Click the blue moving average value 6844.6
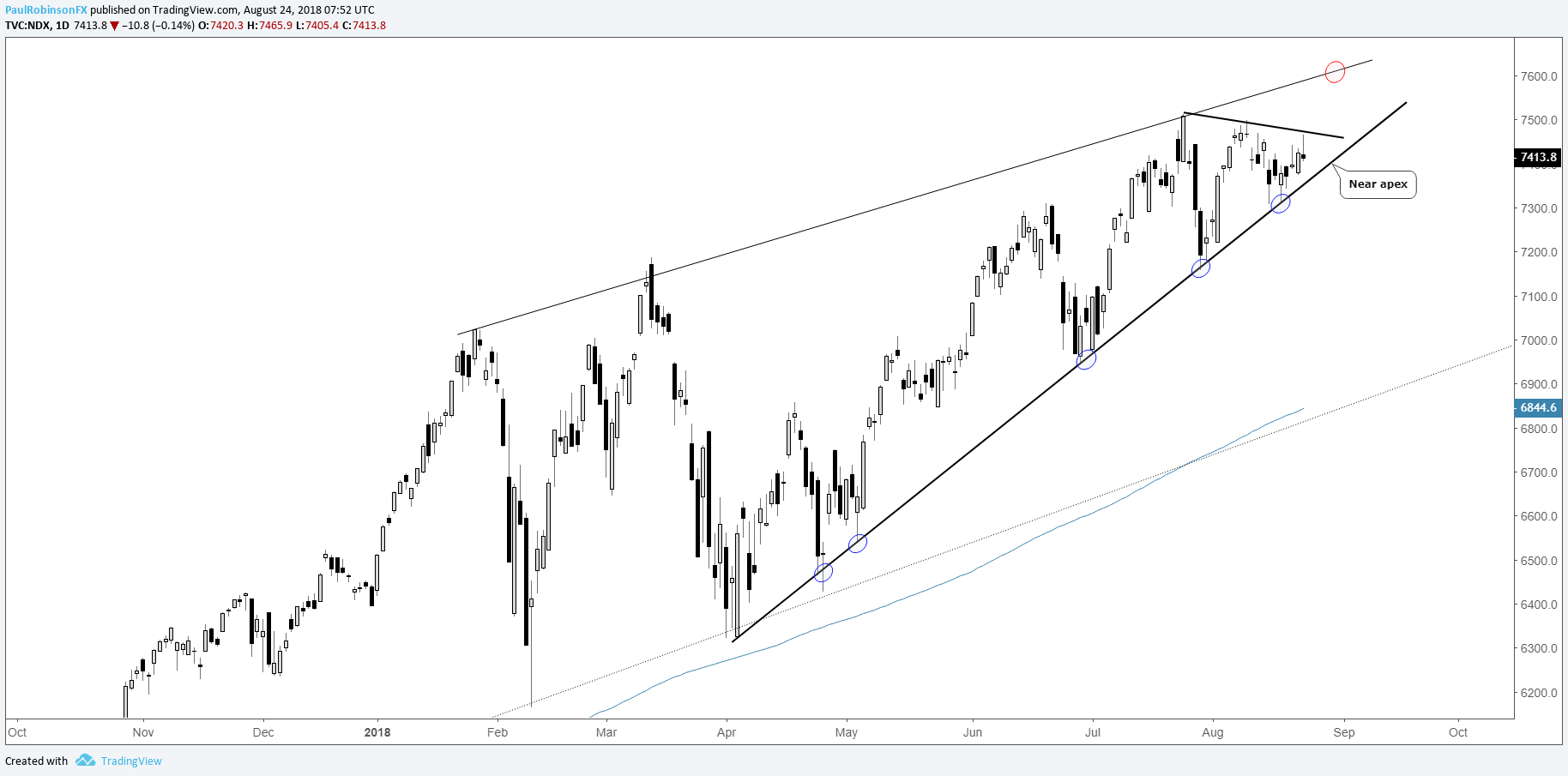Viewport: 1568px width, 776px height. 1538,407
